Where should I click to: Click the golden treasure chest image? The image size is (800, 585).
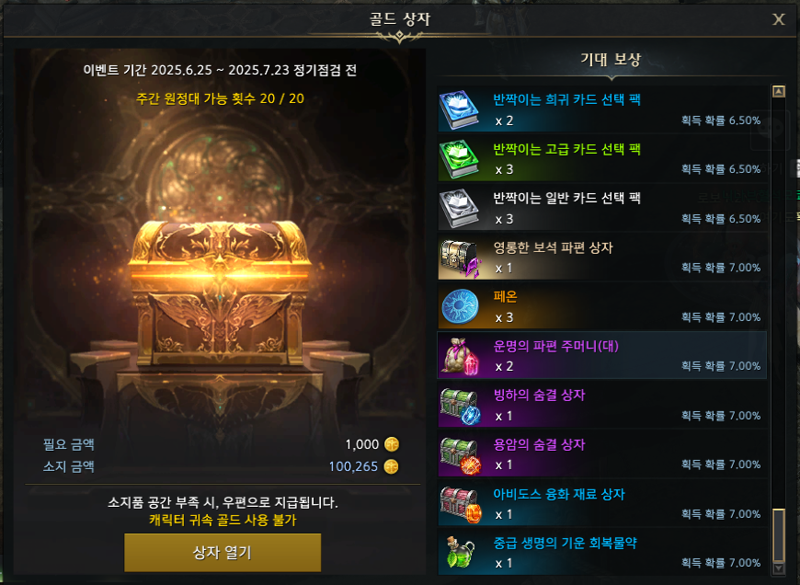click(x=220, y=293)
